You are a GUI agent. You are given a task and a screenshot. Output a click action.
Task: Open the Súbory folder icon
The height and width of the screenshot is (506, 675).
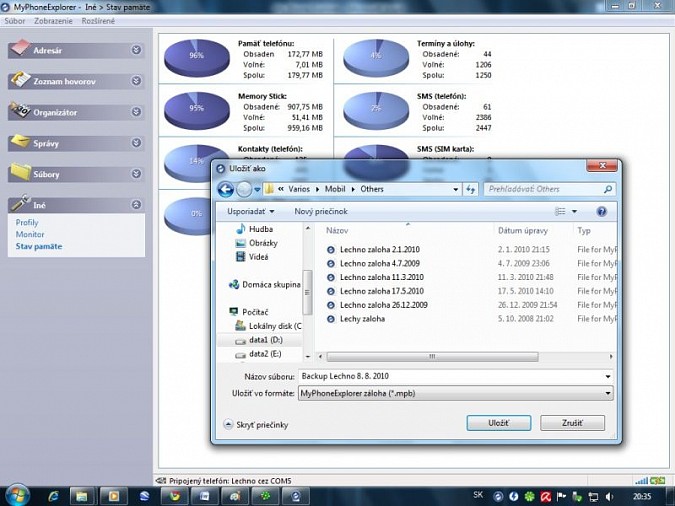20,172
